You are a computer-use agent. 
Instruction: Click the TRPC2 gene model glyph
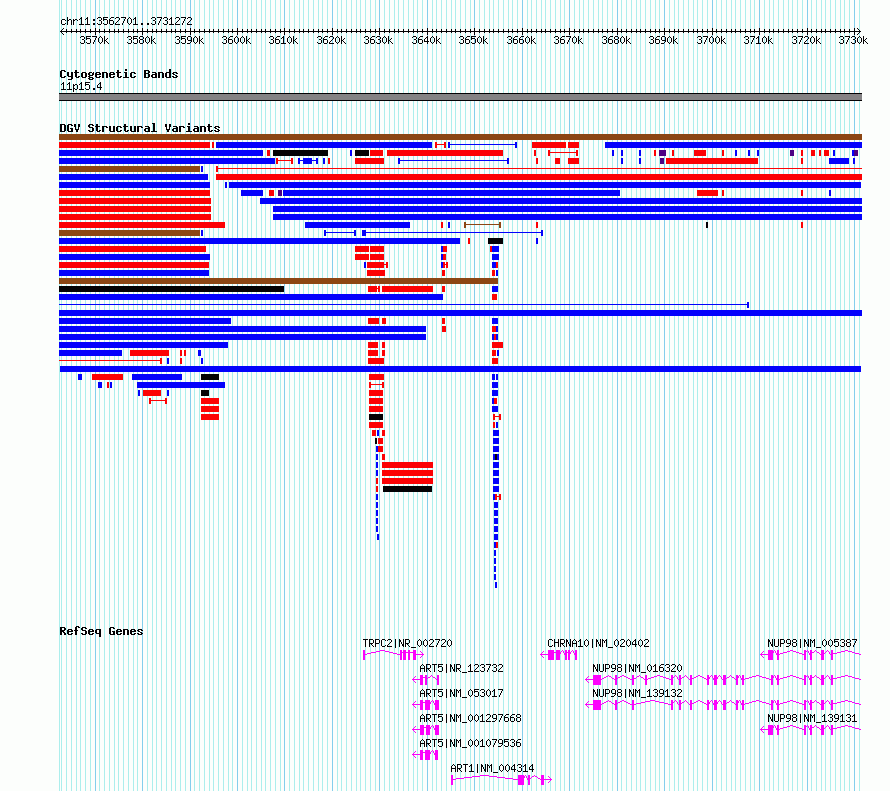click(x=393, y=655)
